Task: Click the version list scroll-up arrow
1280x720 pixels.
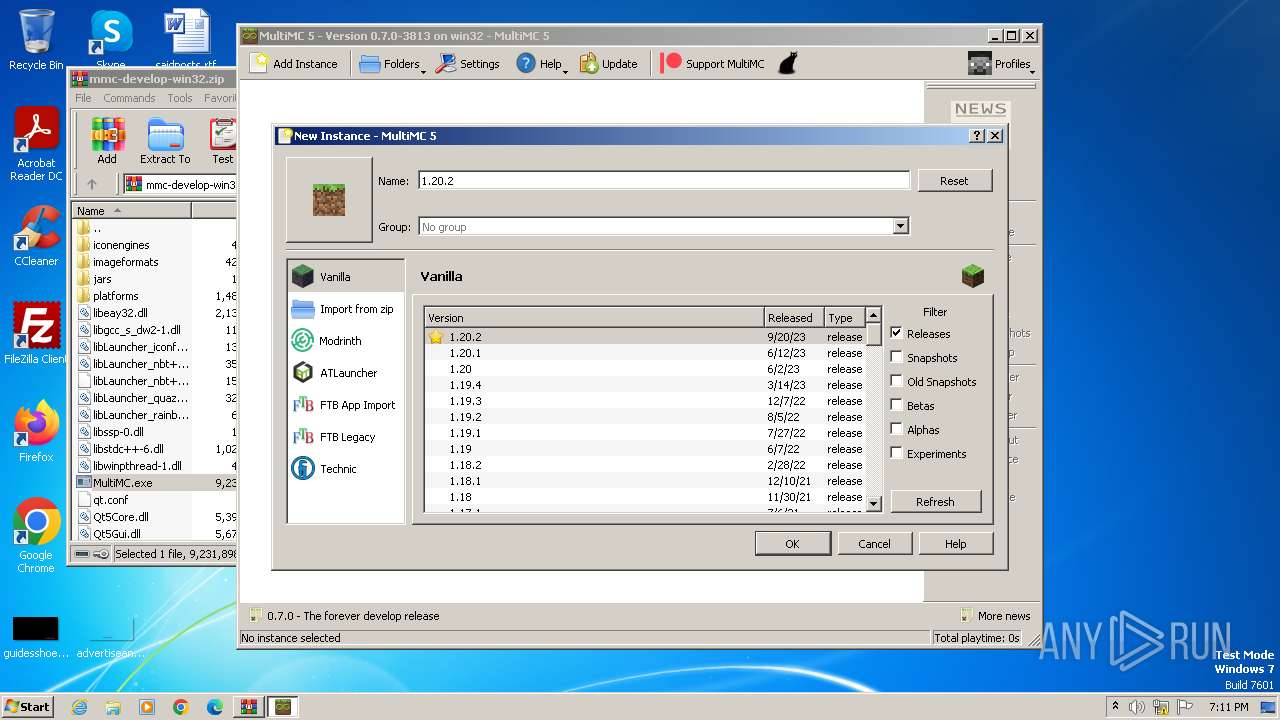Action: click(874, 315)
